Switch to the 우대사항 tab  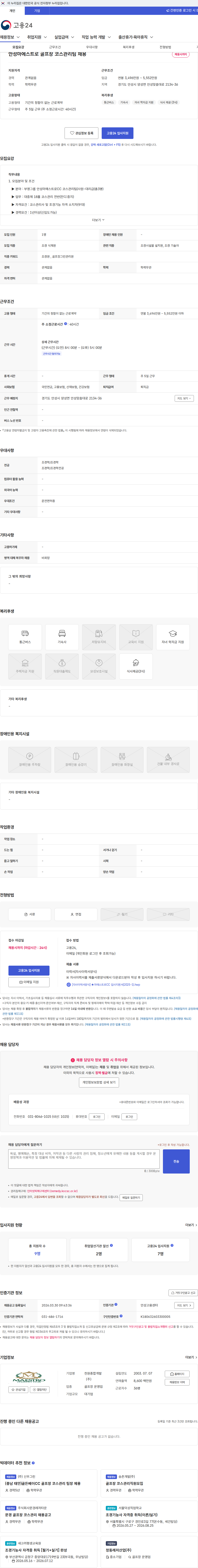point(92,47)
